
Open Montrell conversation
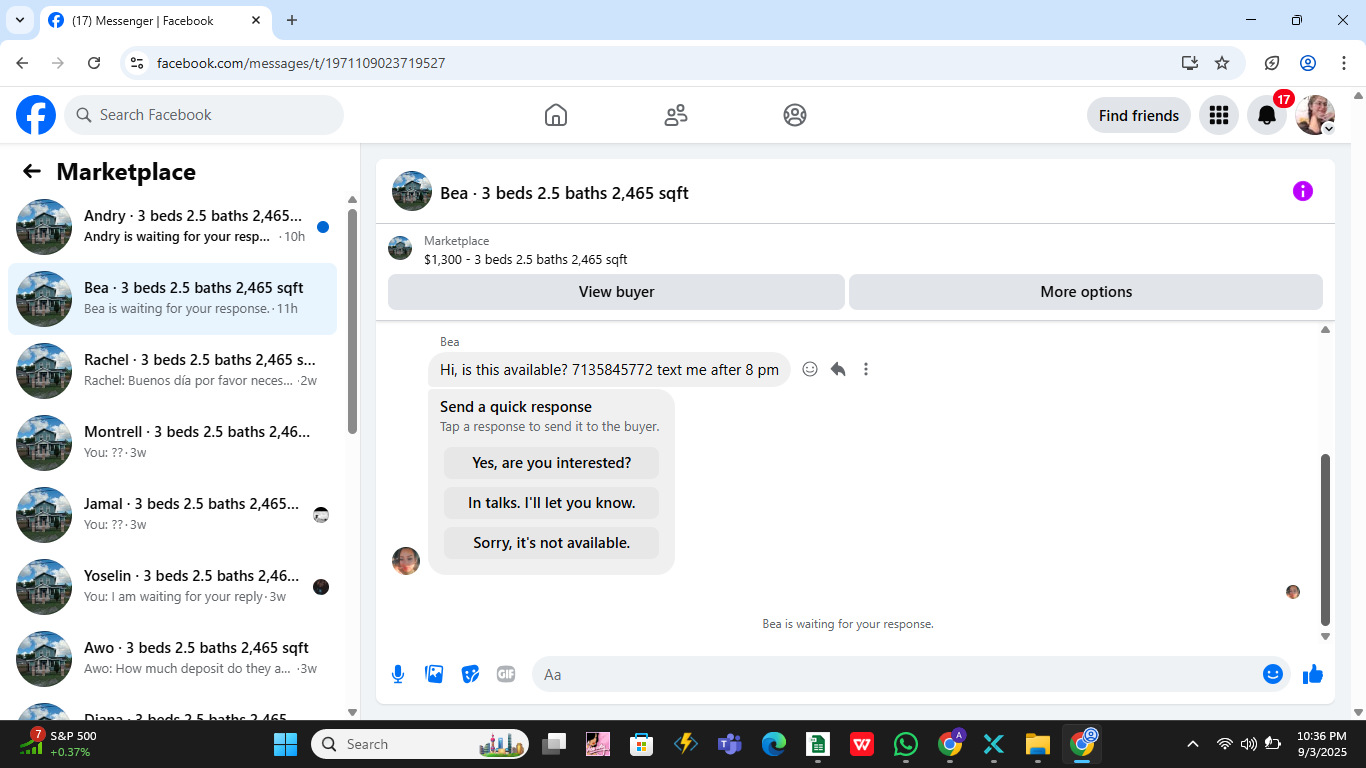[172, 443]
